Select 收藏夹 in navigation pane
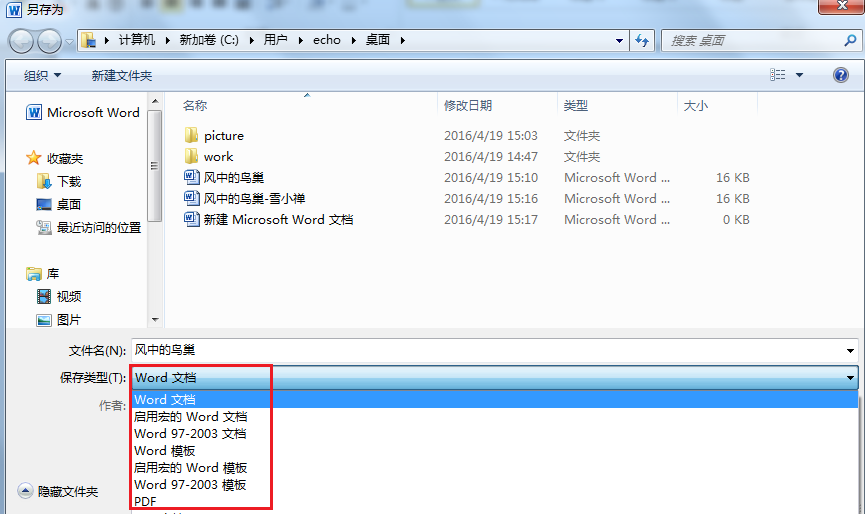The height and width of the screenshot is (514, 865). [55, 158]
